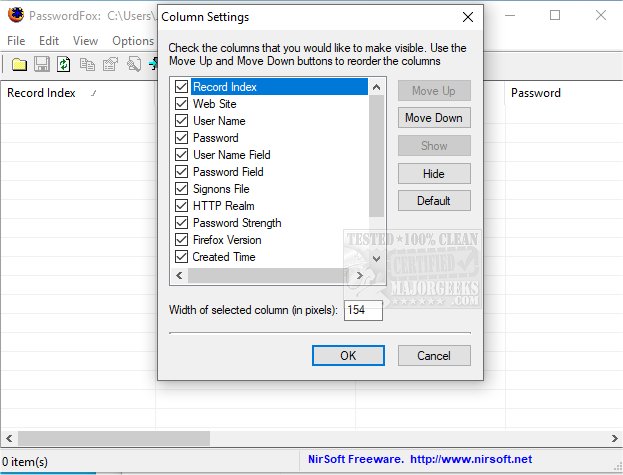623x475 pixels.
Task: Click the Find toolbar icon
Action: pos(134,64)
